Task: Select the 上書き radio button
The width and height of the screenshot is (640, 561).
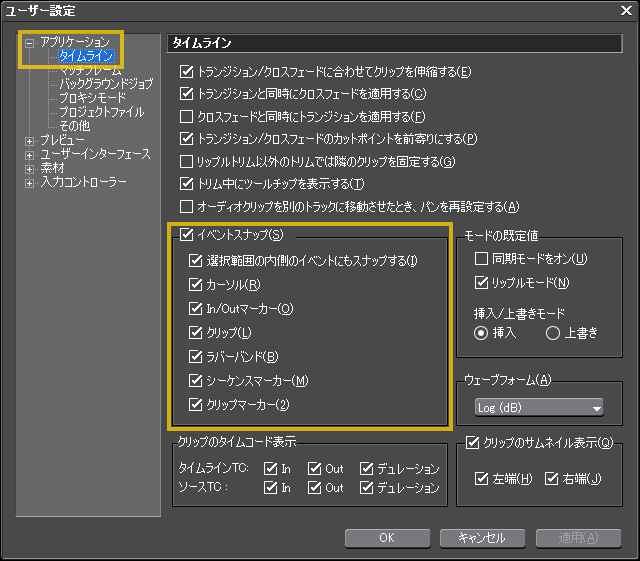Action: [553, 333]
